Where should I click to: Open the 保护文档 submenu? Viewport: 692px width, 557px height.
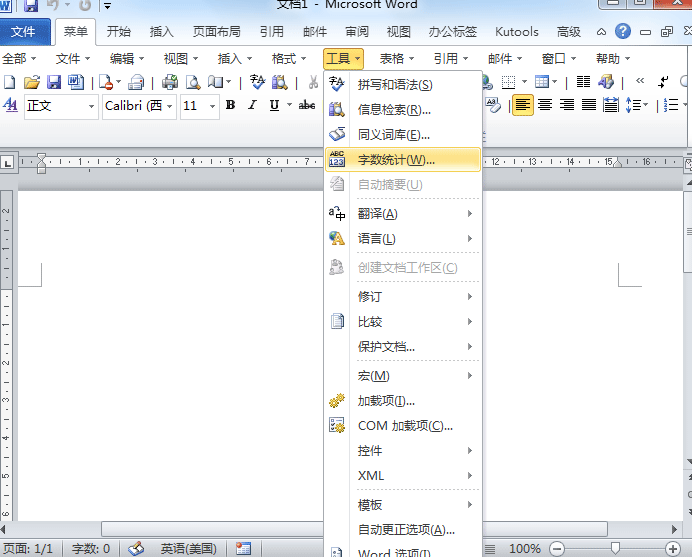[x=403, y=346]
